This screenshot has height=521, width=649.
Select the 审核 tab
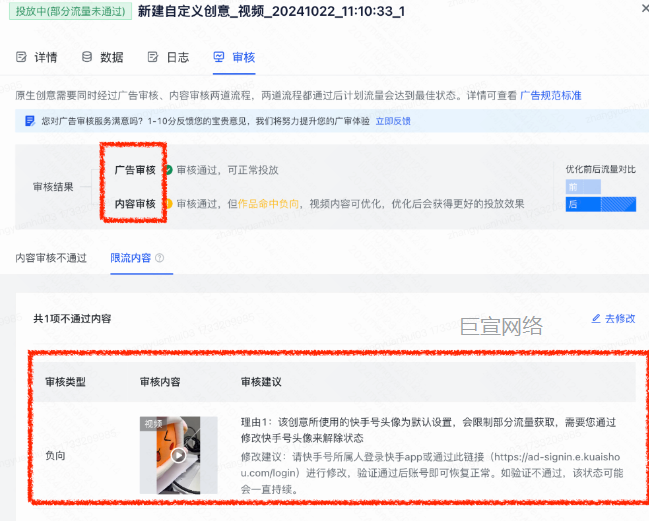[x=234, y=57]
